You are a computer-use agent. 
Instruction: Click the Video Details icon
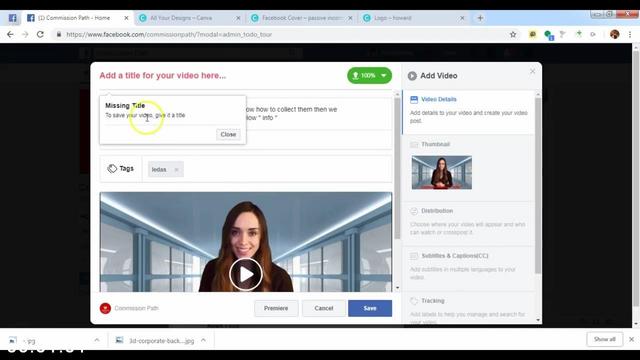point(414,99)
